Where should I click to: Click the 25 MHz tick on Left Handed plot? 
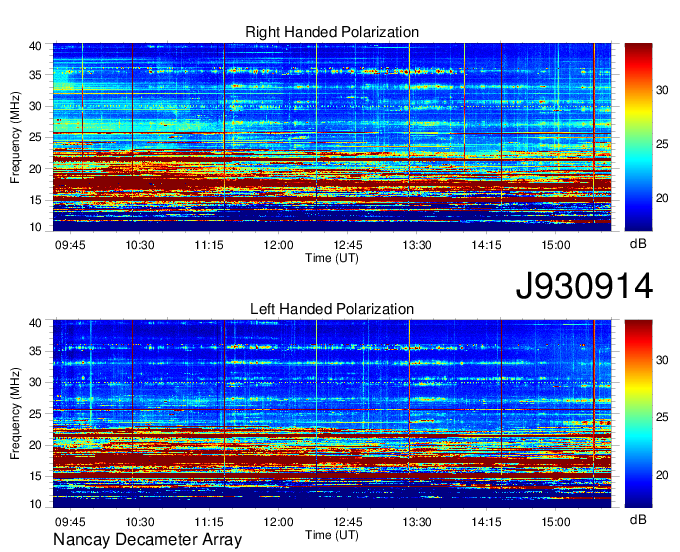coord(35,414)
